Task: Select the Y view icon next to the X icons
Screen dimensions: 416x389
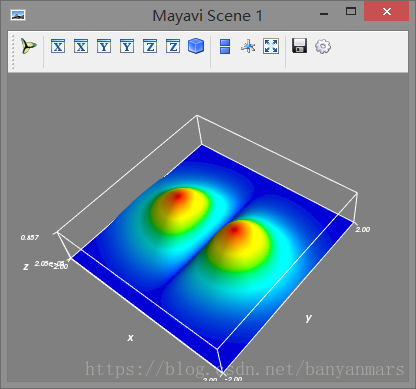Action: (104, 46)
